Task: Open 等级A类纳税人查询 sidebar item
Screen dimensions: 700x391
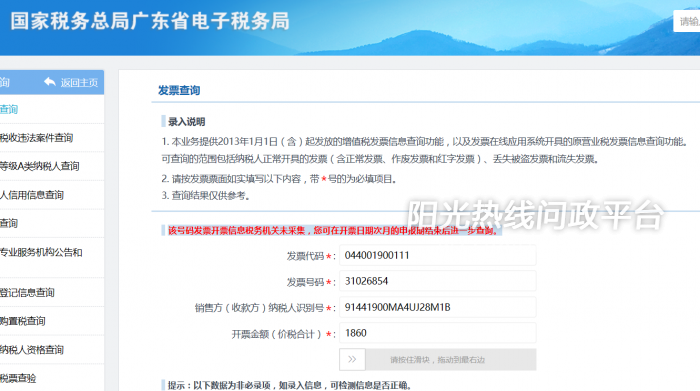Action: point(40,166)
